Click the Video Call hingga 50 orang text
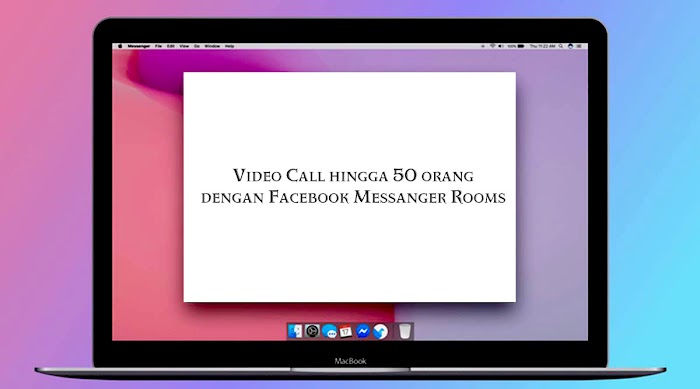700x389 pixels. [353, 176]
